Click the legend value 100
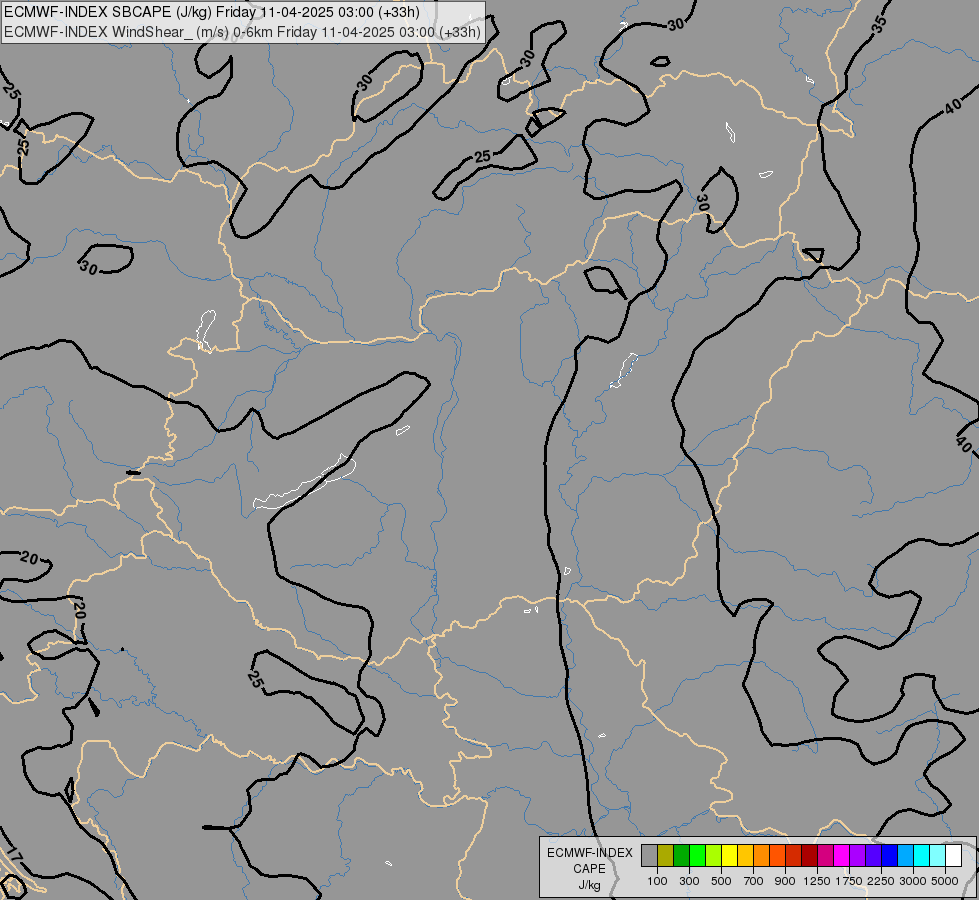The image size is (979, 900). pyautogui.click(x=657, y=881)
